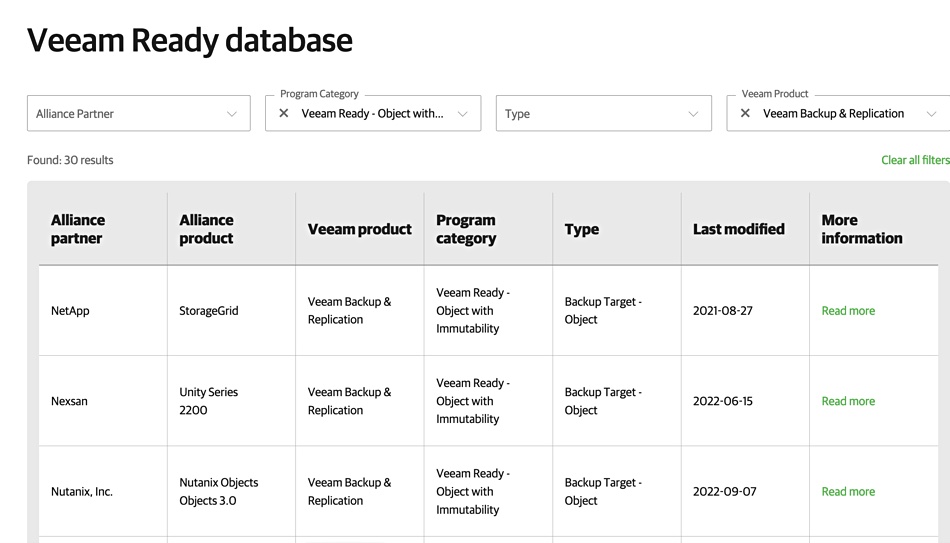This screenshot has width=950, height=543.
Task: Open the Type filter dropdown
Action: (603, 113)
